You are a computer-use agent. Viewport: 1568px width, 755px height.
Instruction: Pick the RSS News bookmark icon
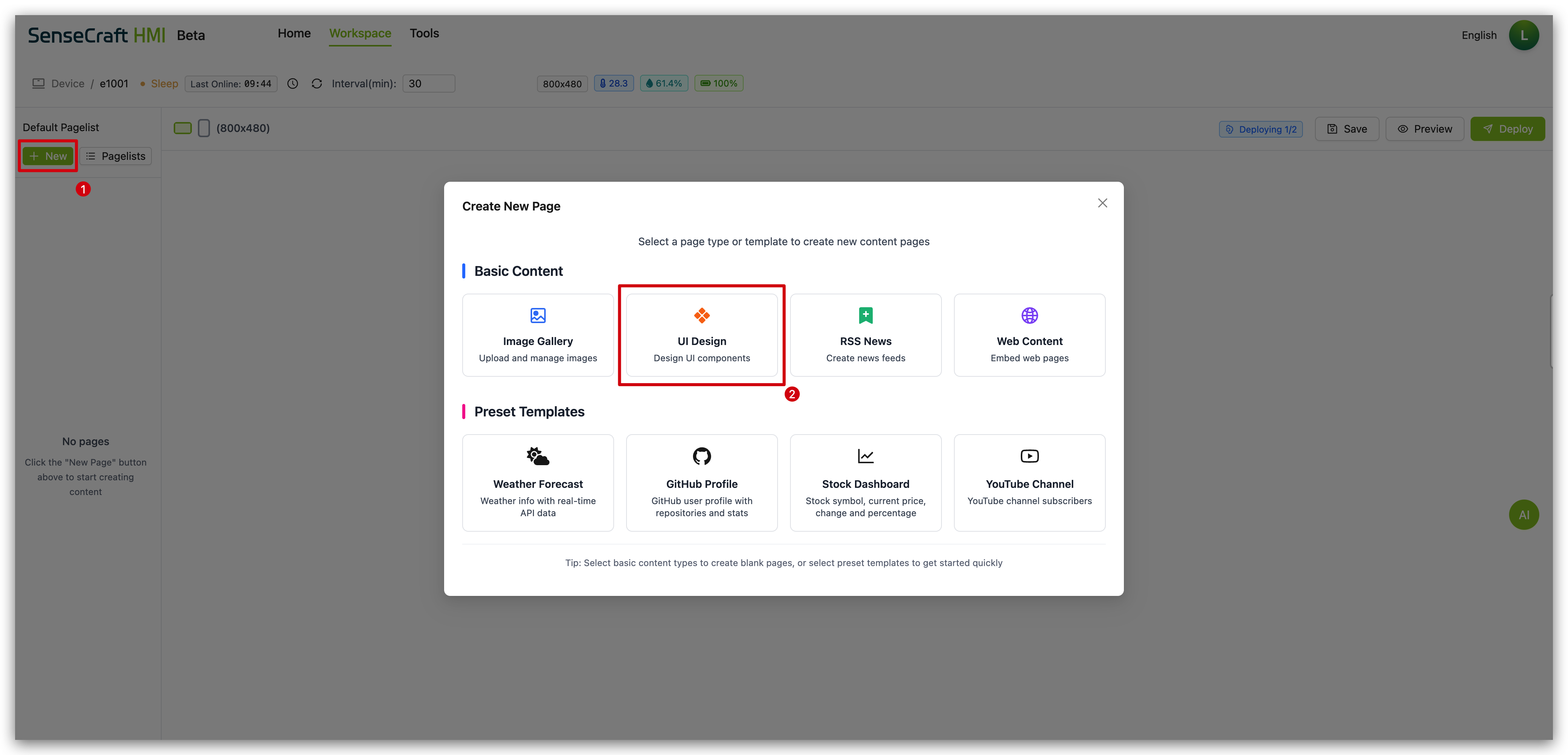[865, 316]
